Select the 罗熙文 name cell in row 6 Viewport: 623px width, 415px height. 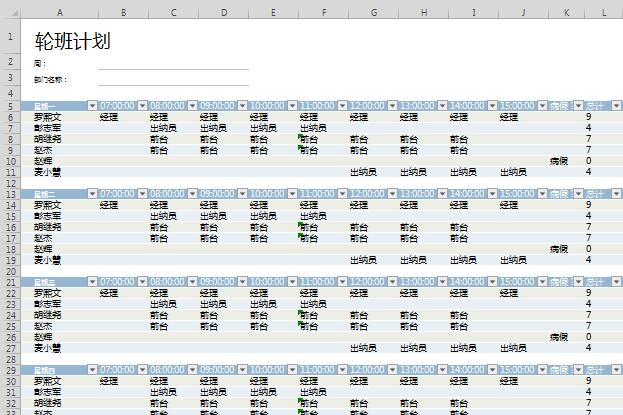tap(48, 117)
